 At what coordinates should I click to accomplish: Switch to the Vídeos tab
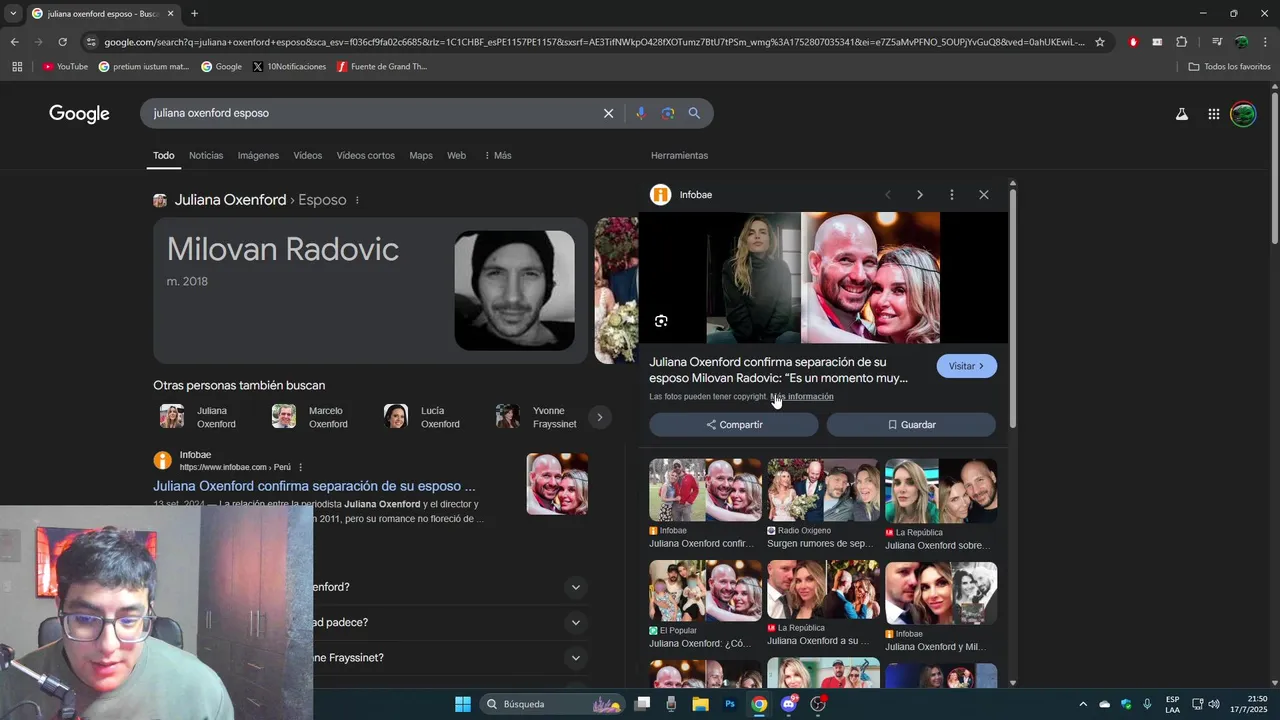point(308,156)
